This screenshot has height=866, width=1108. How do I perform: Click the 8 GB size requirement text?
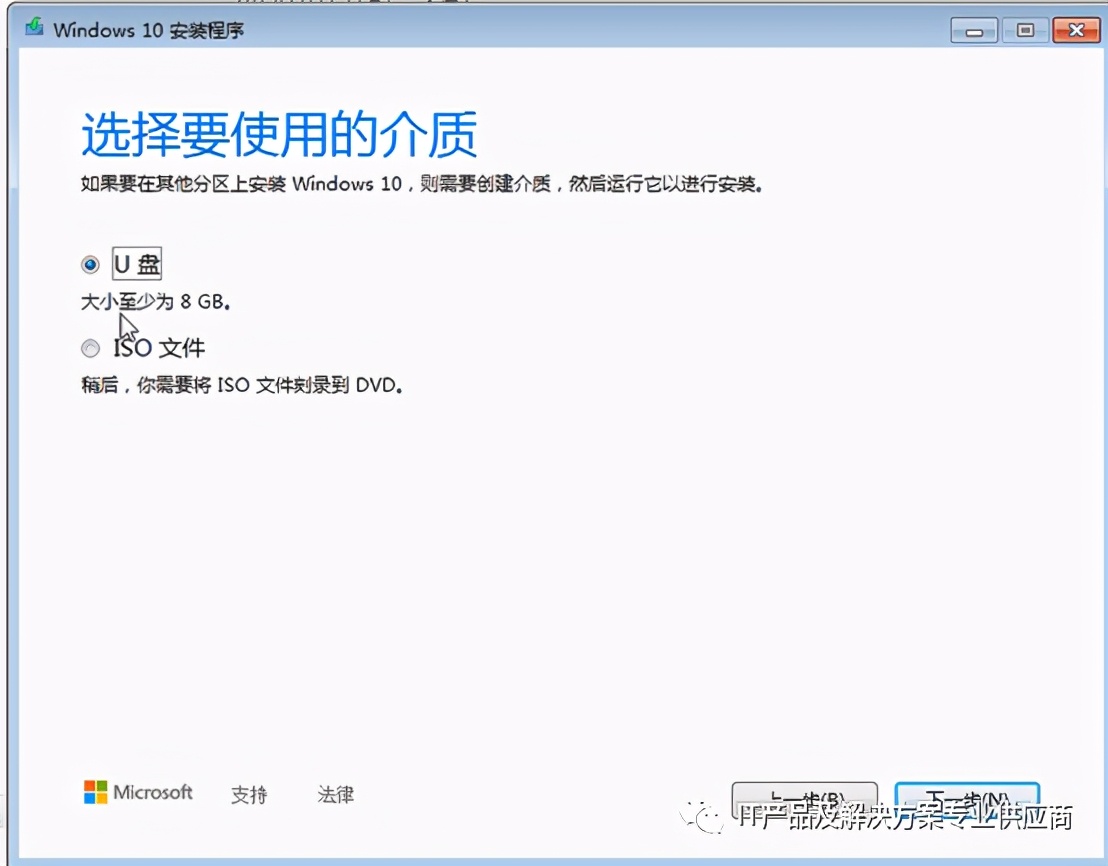pyautogui.click(x=153, y=301)
